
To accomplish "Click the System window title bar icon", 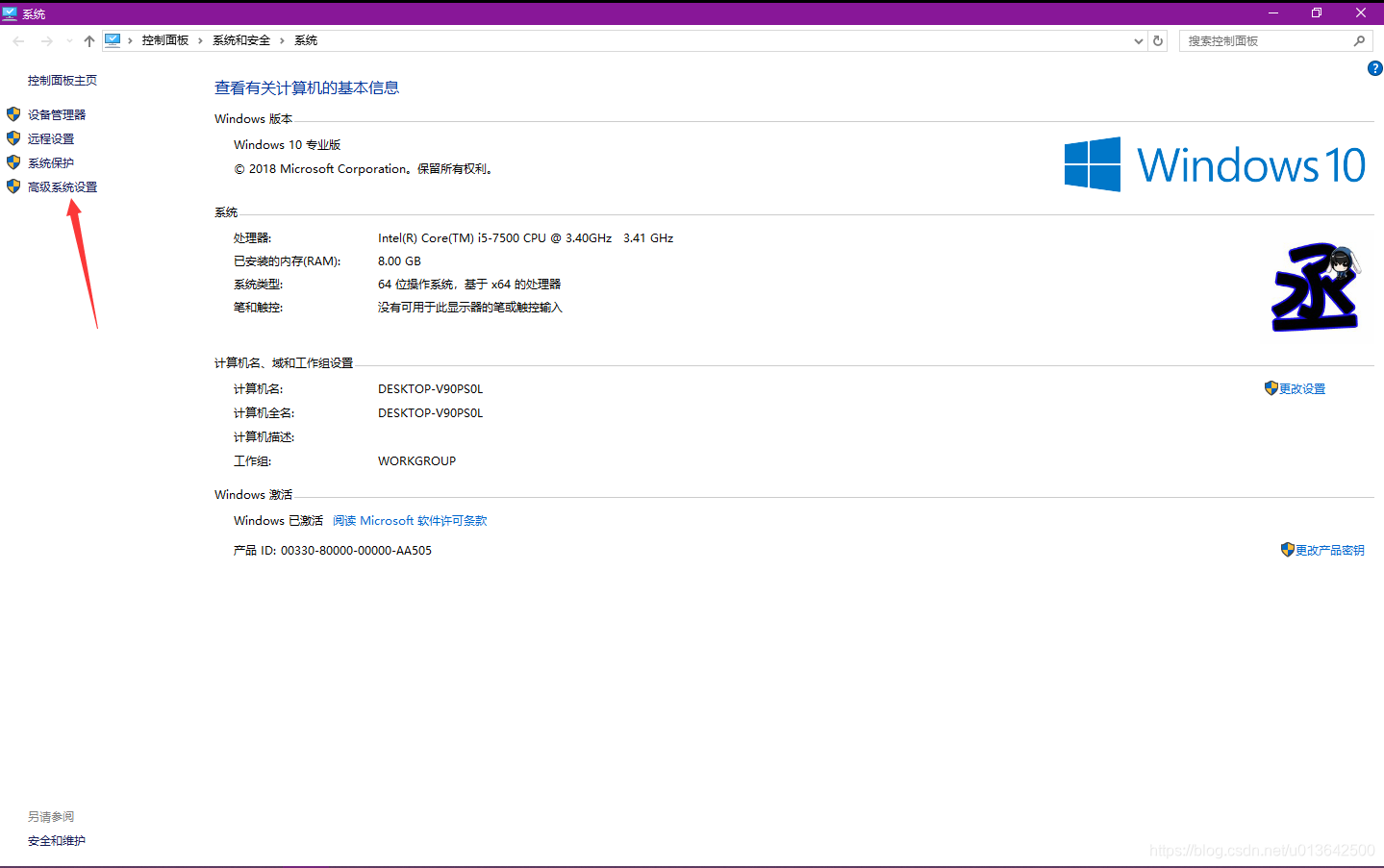I will click(x=10, y=13).
